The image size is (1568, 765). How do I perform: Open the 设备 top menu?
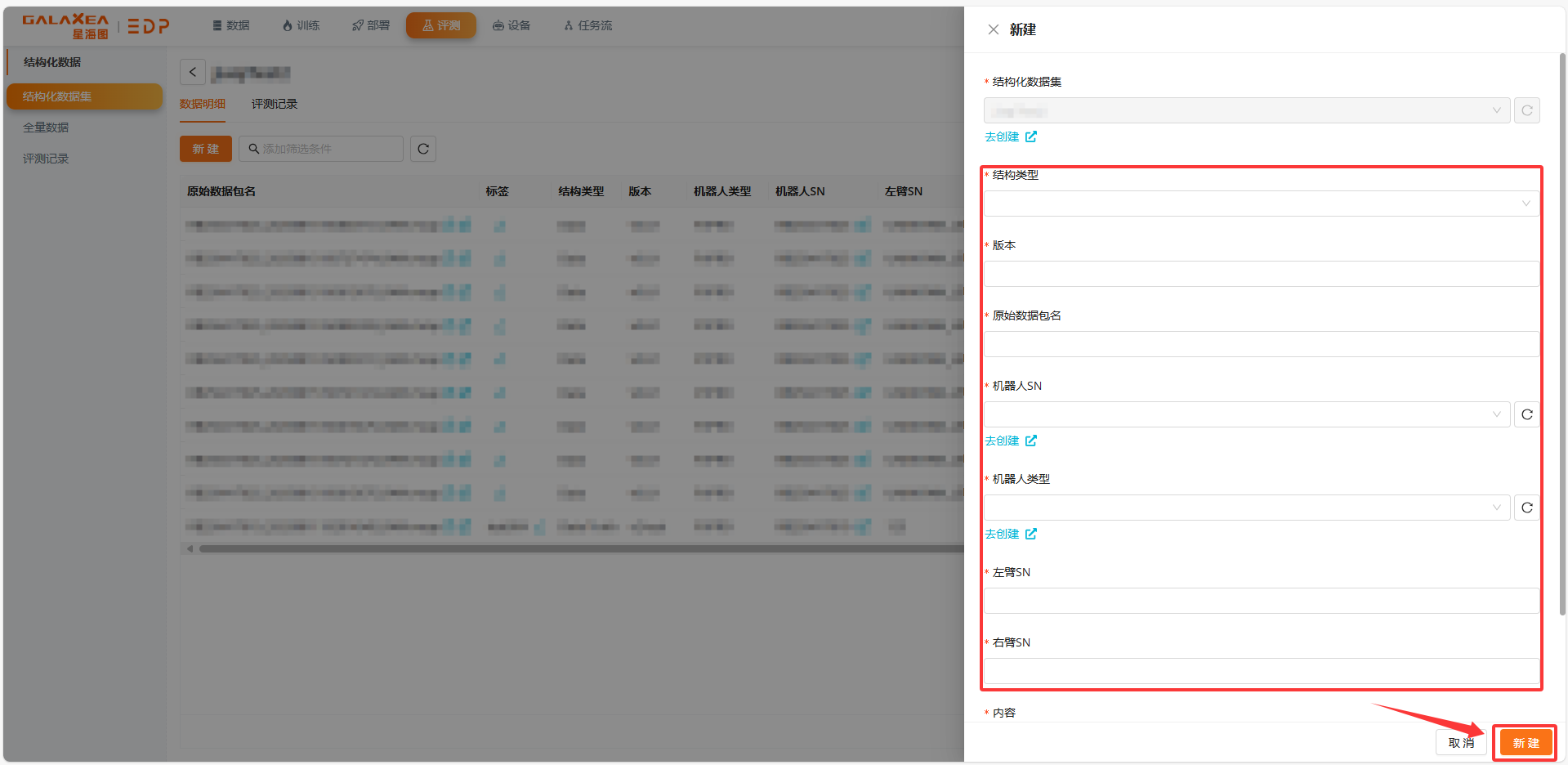click(x=511, y=25)
